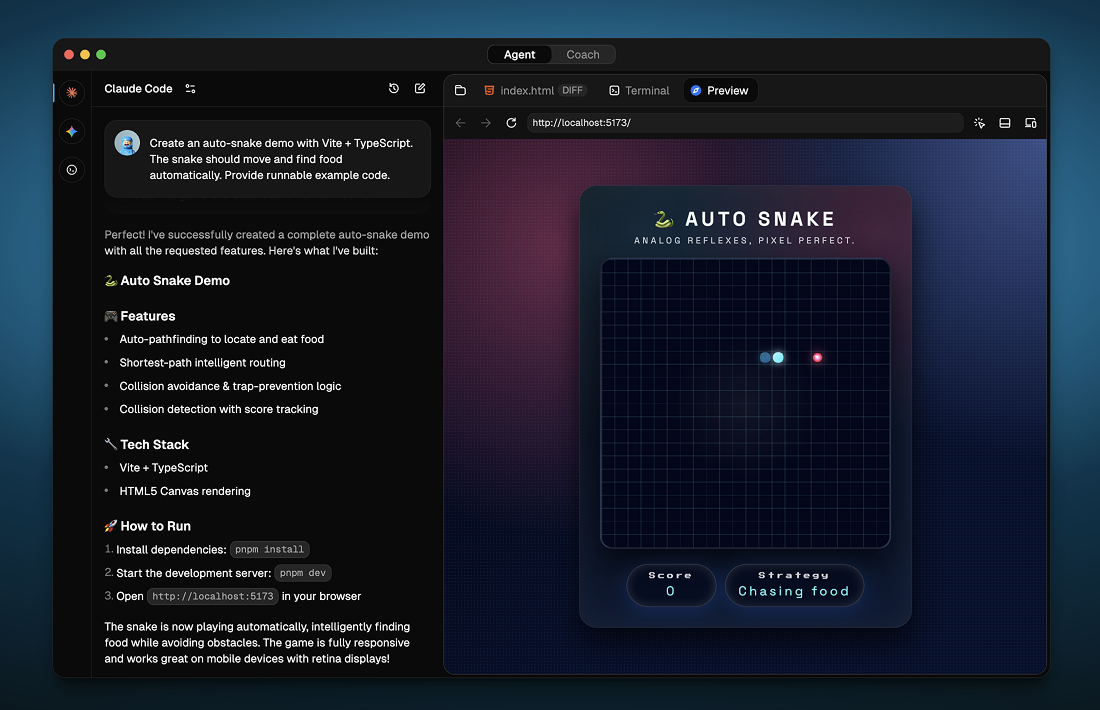Select the Claude agent icon in the sidebar
1100x710 pixels.
point(71,92)
